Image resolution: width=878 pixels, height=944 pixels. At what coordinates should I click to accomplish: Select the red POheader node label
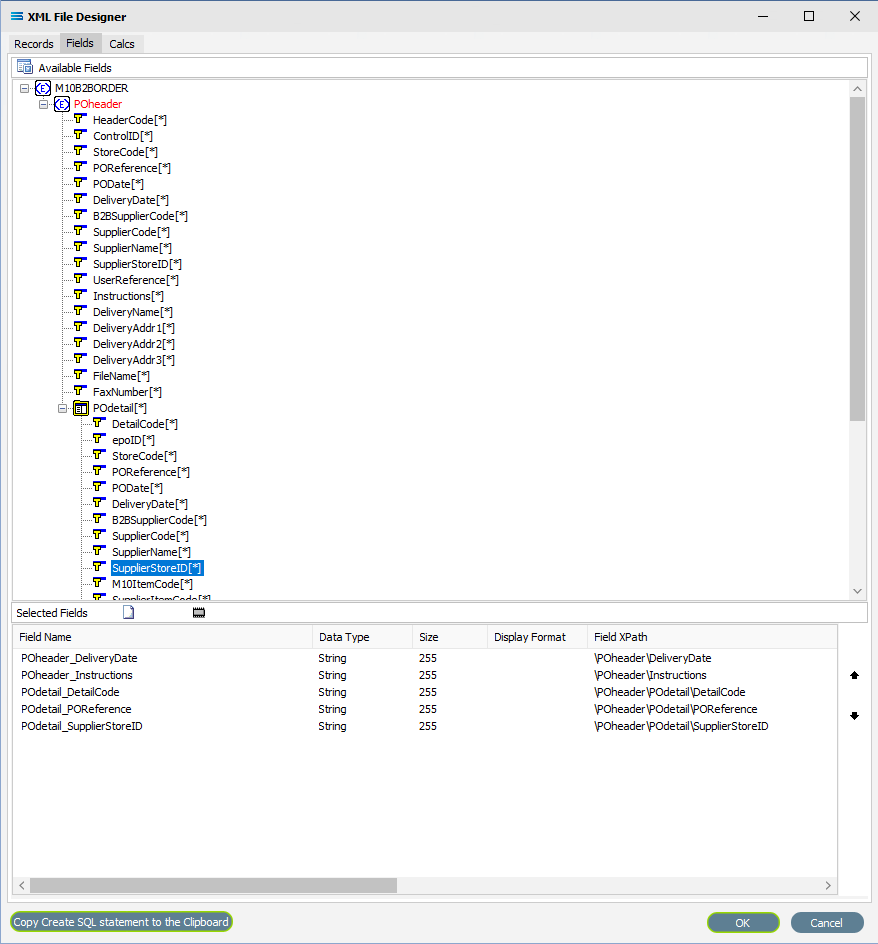pyautogui.click(x=98, y=104)
